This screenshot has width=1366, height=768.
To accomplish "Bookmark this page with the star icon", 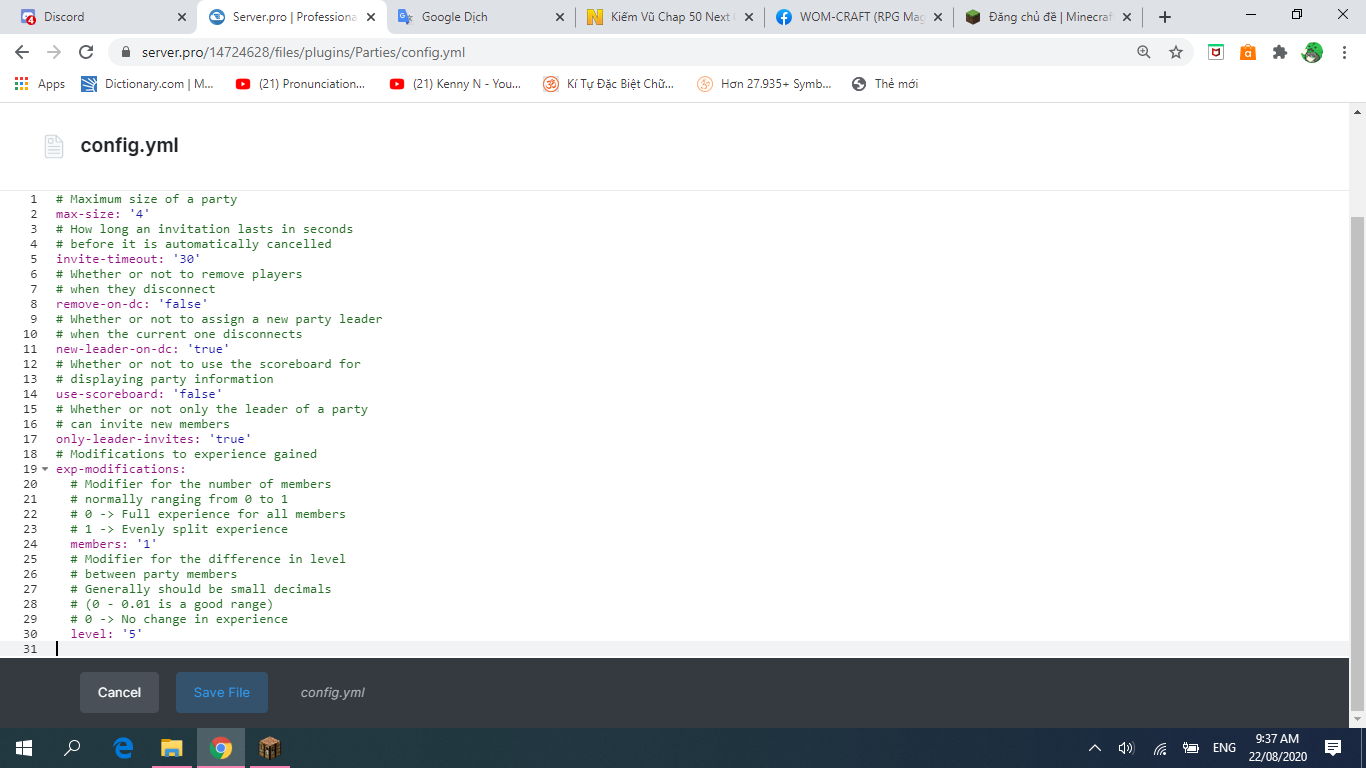I will [1176, 52].
